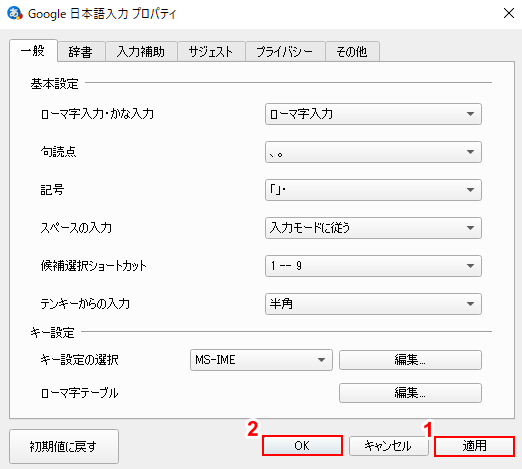Apply changes with the 適用 button

(x=474, y=446)
